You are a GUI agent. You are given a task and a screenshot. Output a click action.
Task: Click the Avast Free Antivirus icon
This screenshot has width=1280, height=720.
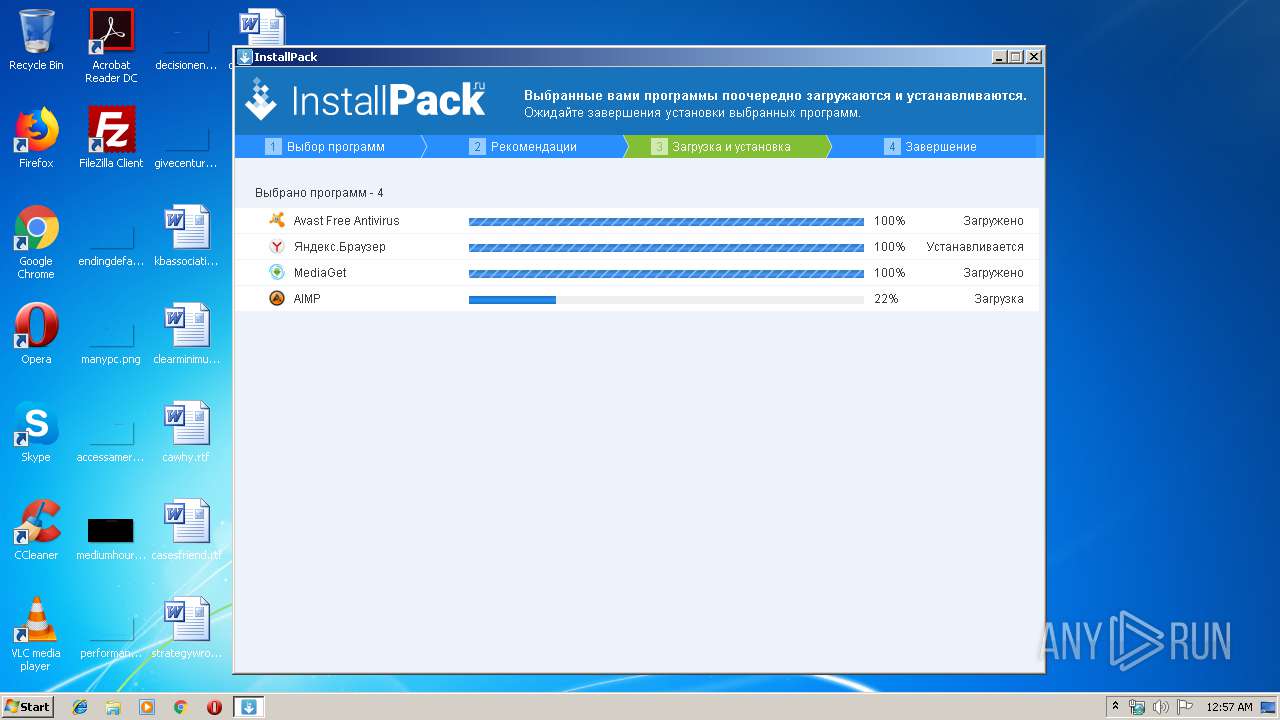coord(277,220)
